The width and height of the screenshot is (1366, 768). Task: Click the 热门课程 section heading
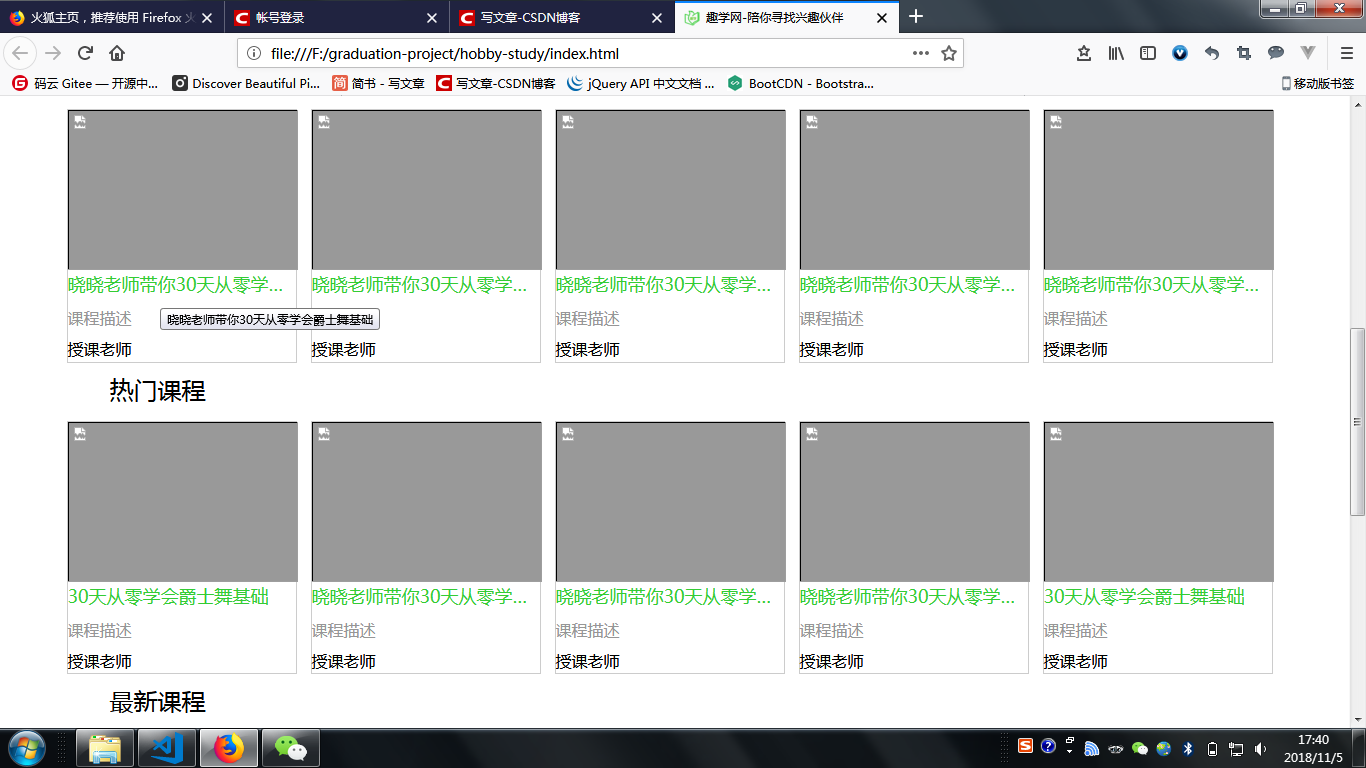point(157,392)
